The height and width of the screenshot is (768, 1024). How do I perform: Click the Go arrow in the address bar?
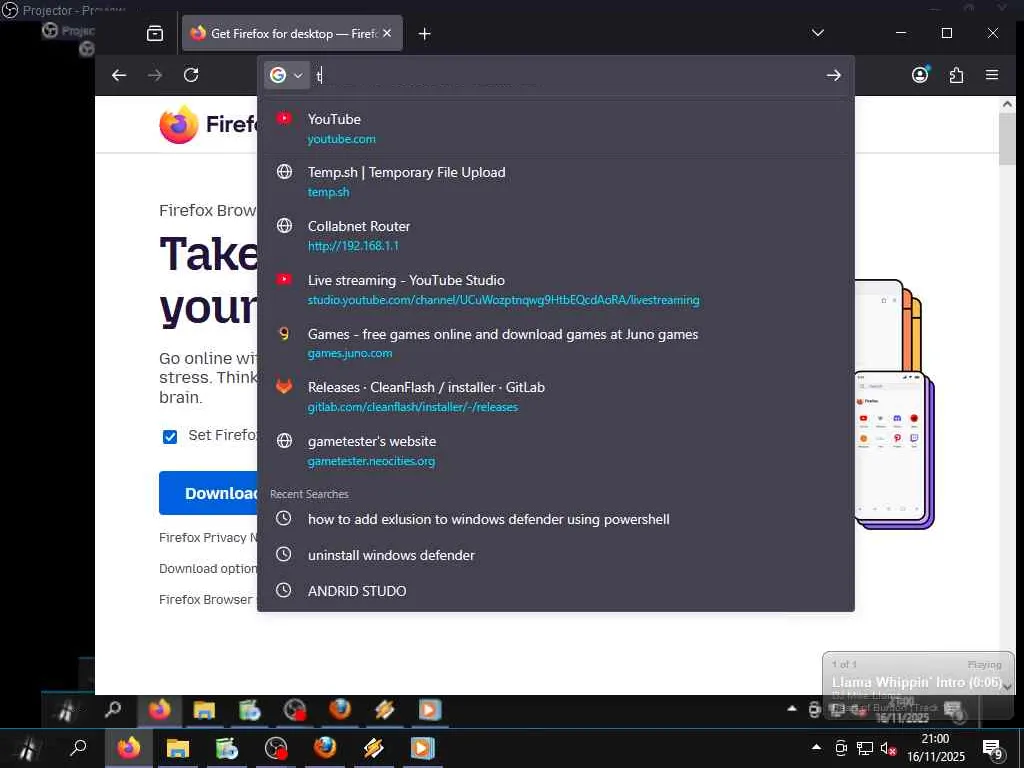833,76
